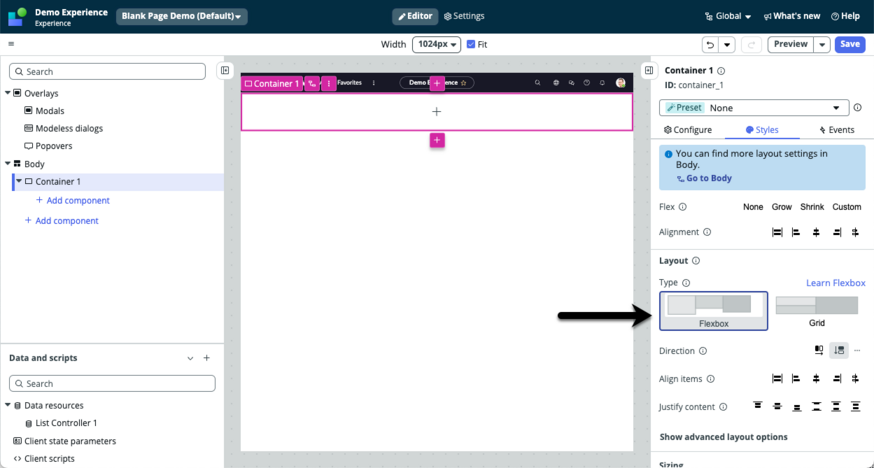
Task: Show info icon beside Justify content
Action: [x=724, y=407]
